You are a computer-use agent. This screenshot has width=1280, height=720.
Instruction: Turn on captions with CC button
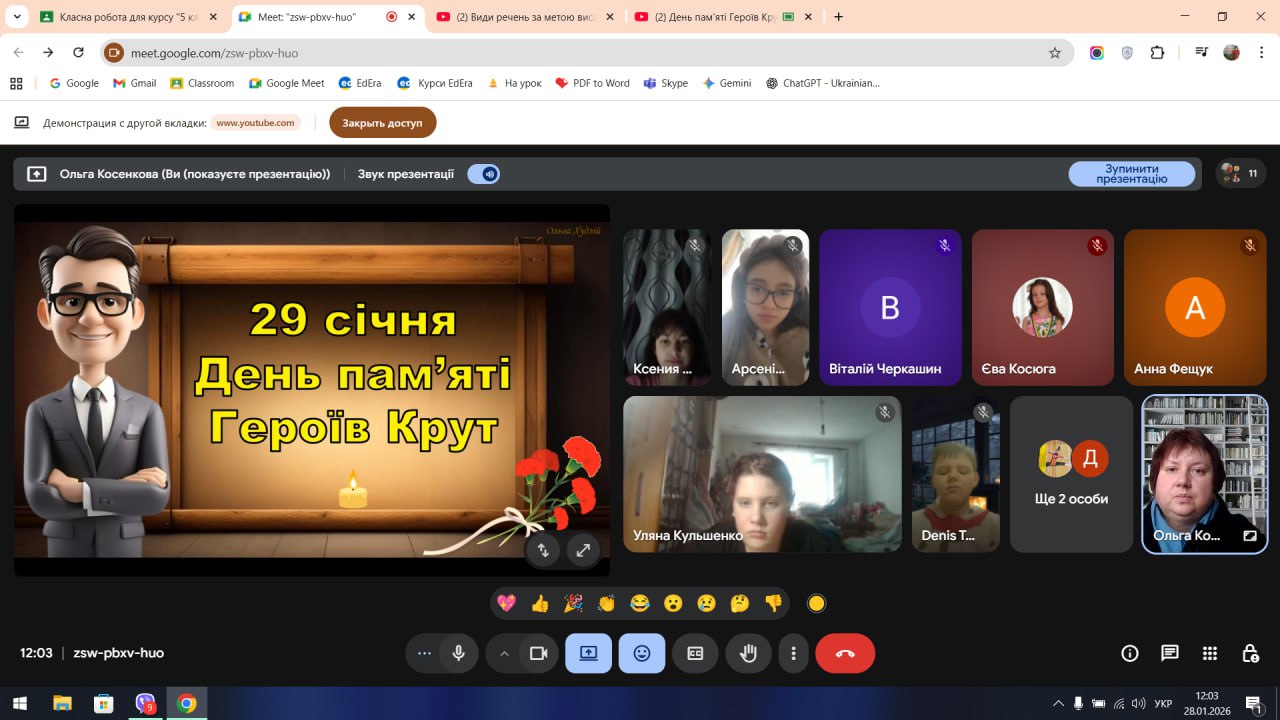695,653
